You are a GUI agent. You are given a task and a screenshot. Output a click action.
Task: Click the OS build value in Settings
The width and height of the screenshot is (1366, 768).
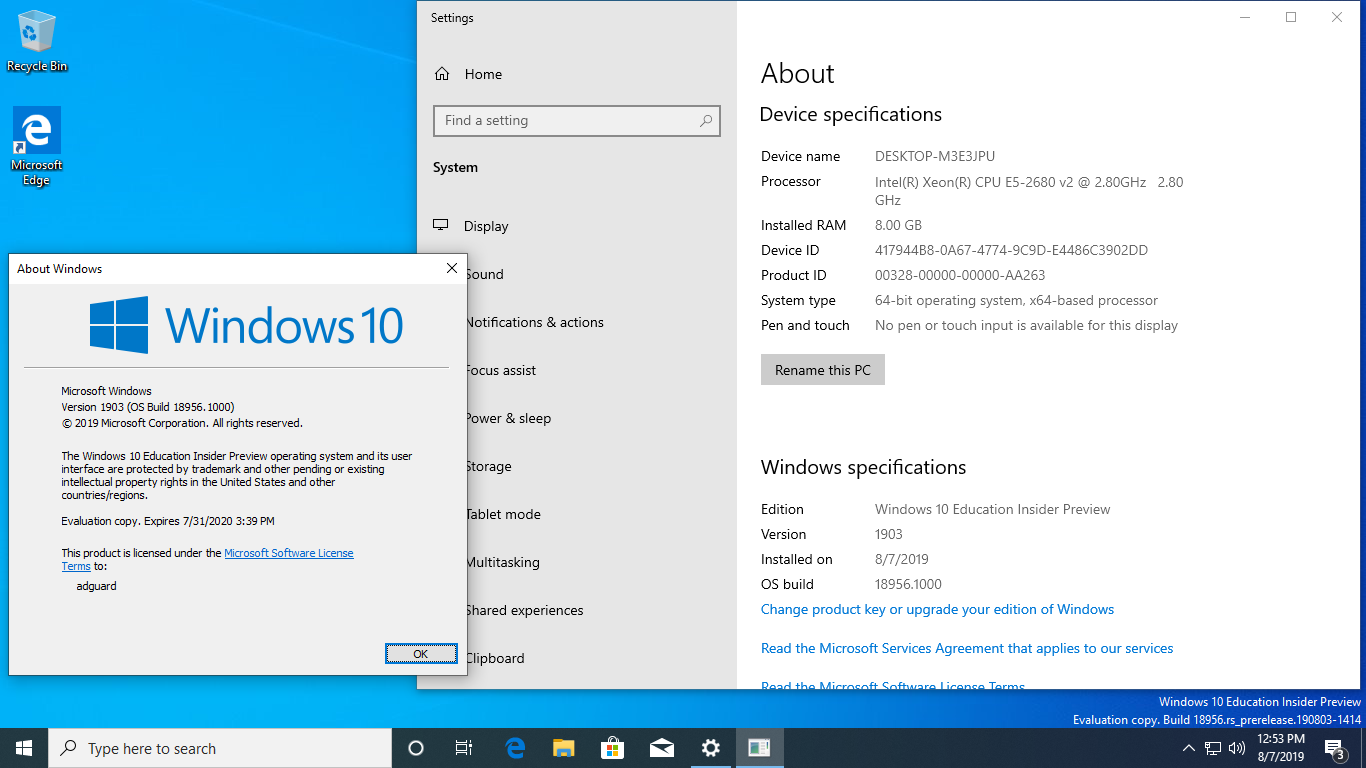[908, 584]
